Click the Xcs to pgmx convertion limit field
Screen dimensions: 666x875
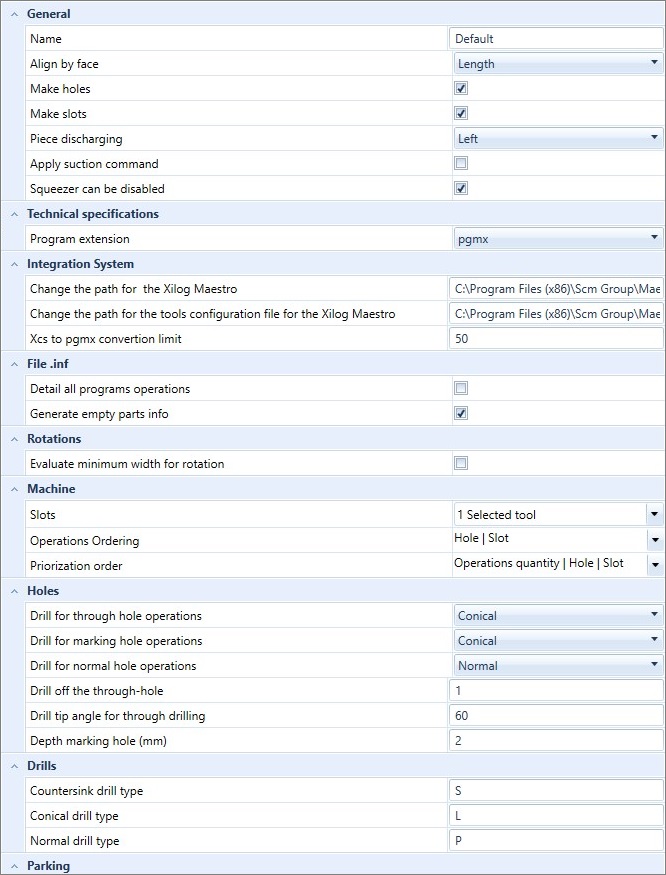pos(556,339)
